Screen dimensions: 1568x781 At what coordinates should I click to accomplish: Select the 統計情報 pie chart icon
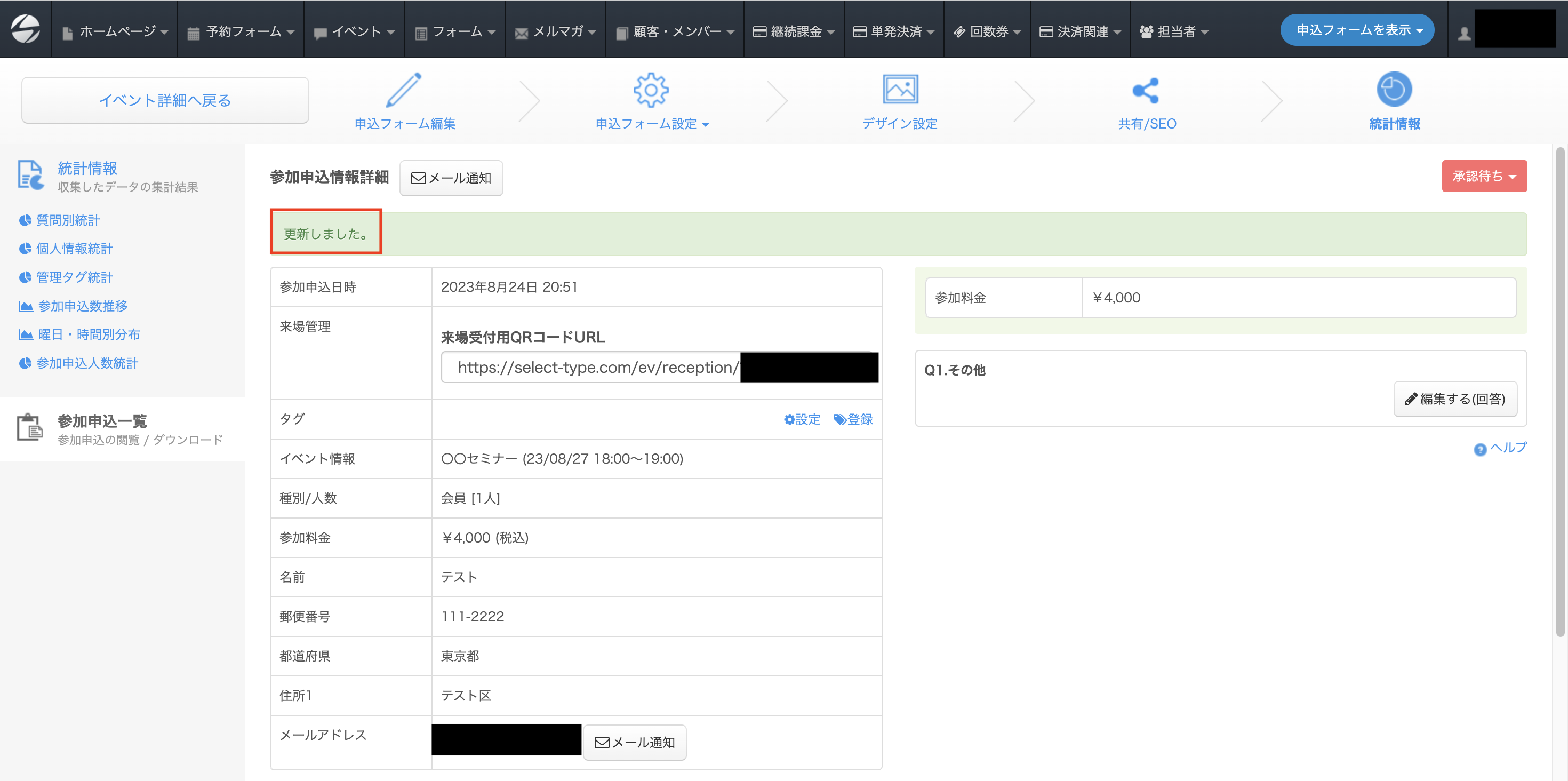[1393, 90]
